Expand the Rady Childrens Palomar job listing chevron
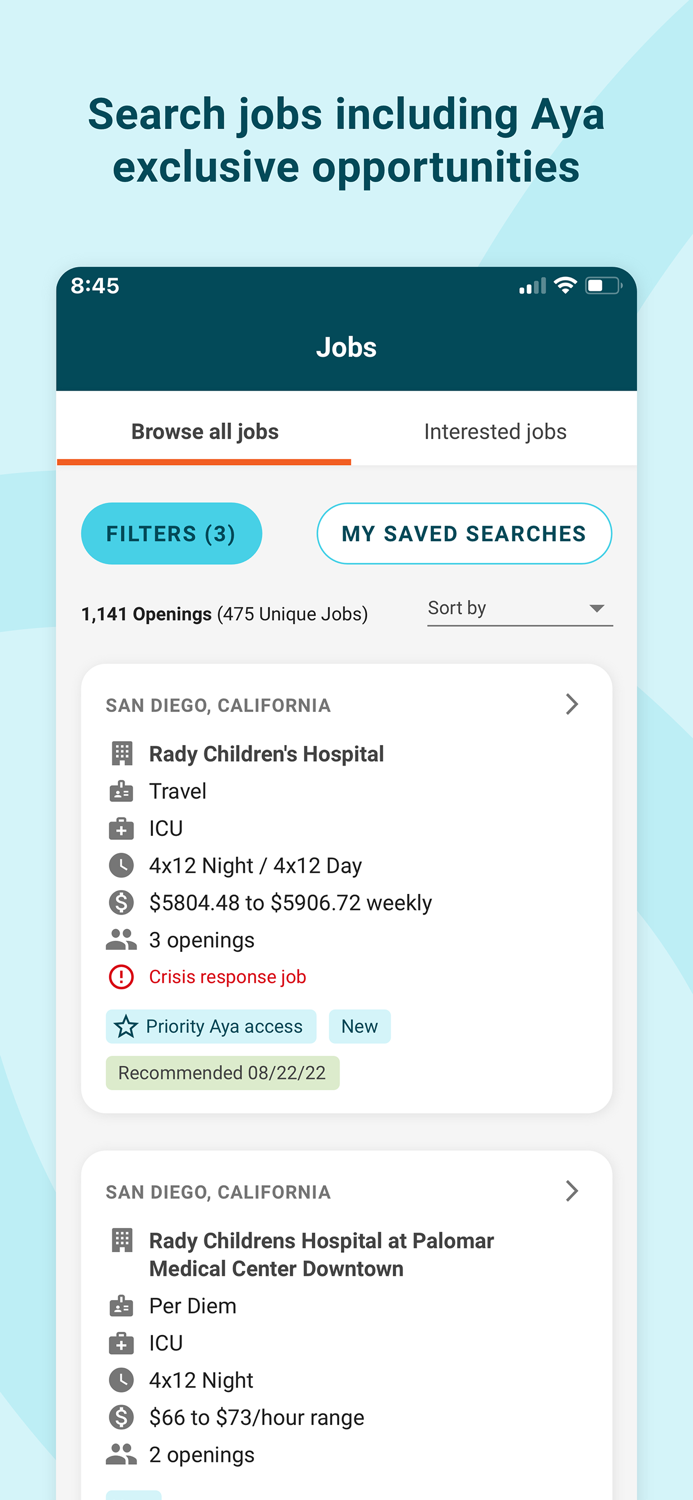Screen dimensions: 693x1500 click(x=572, y=1191)
